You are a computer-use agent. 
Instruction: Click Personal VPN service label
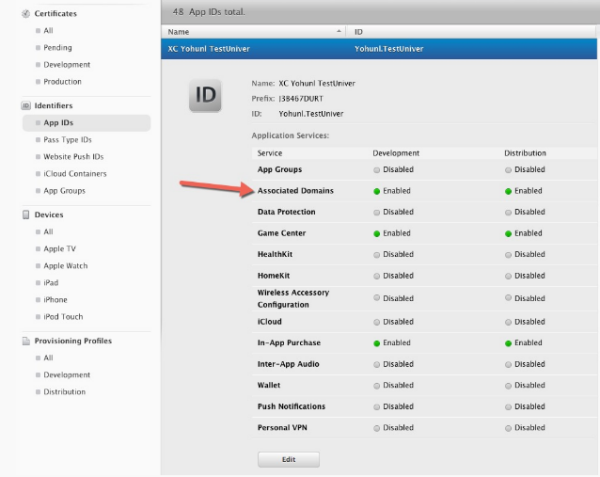pyautogui.click(x=282, y=428)
